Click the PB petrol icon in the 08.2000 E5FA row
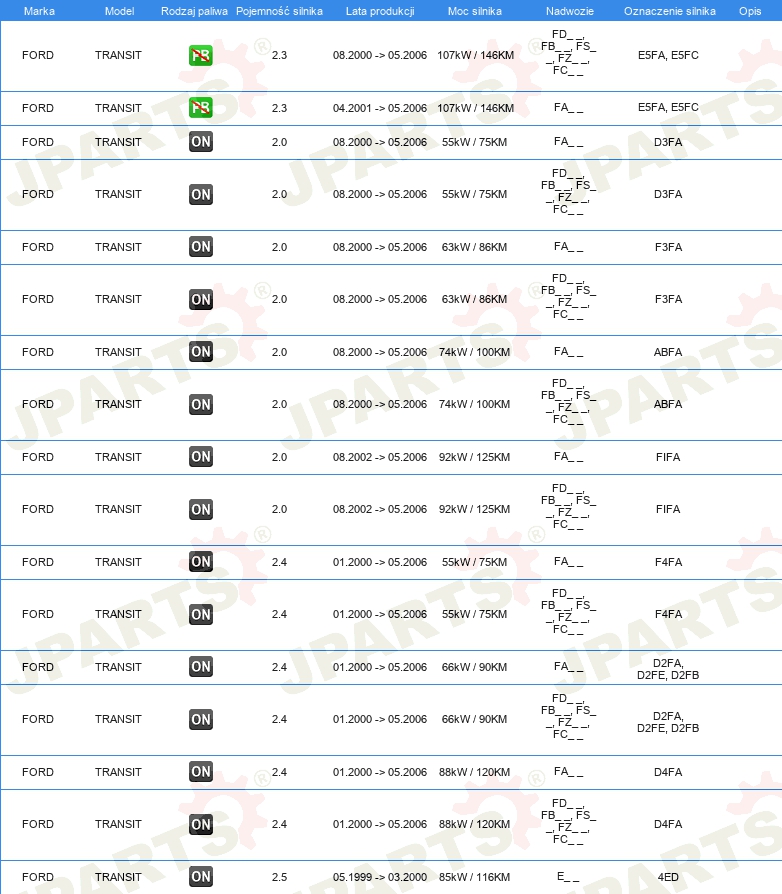This screenshot has height=894, width=782. tap(201, 55)
